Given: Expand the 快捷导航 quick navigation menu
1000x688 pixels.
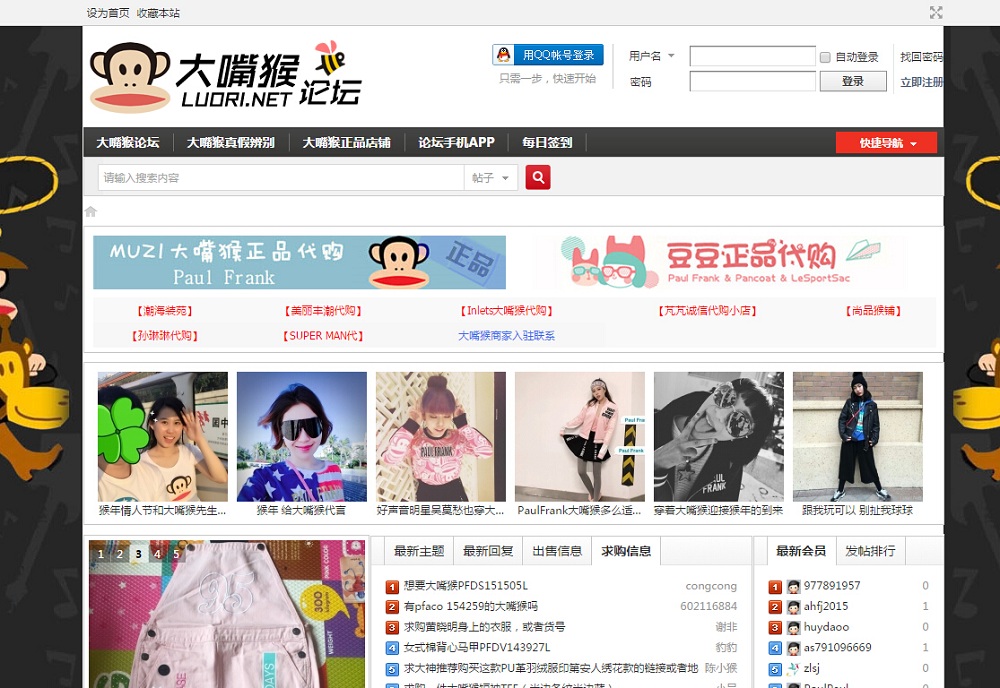Looking at the screenshot, I should 886,143.
